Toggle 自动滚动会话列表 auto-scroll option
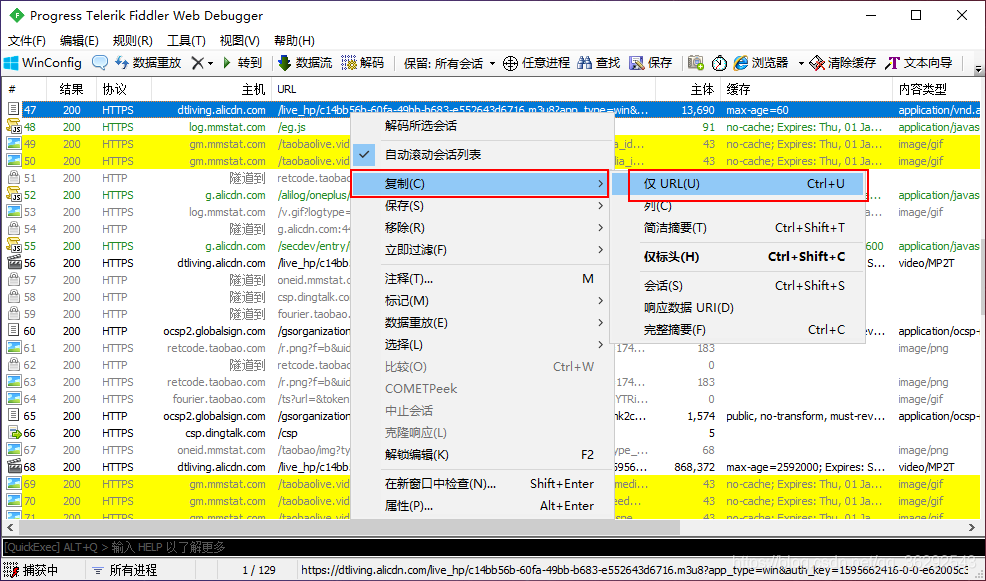 click(482, 154)
